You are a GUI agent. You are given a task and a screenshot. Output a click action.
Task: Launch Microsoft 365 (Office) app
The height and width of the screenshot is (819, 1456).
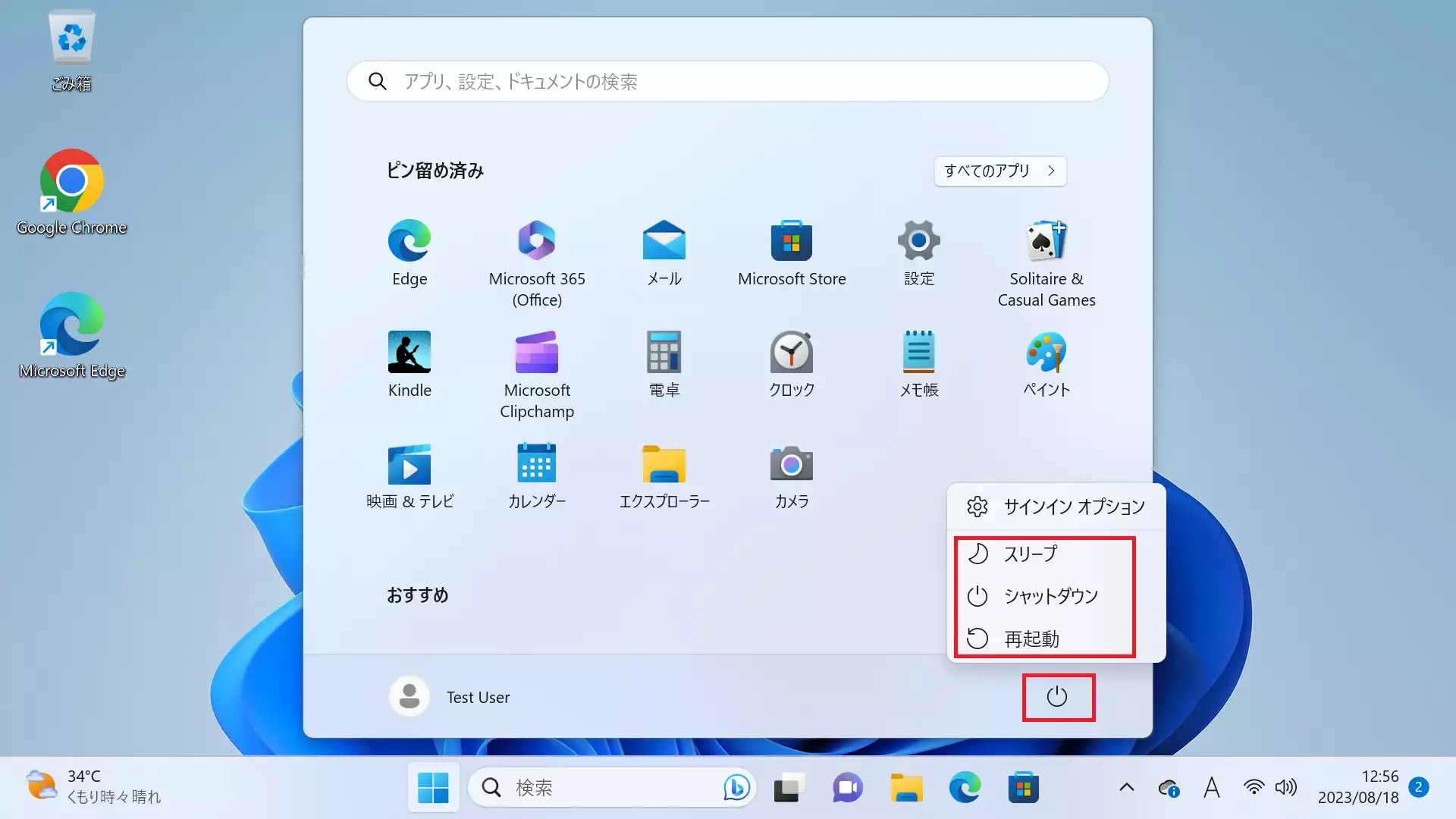[x=537, y=264]
